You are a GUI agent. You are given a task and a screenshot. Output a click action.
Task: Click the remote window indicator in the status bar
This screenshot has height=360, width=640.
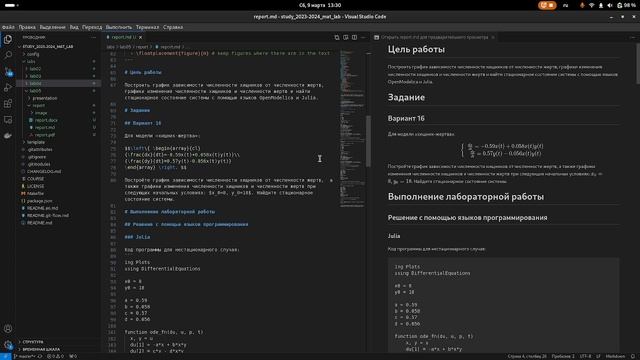pos(5,356)
